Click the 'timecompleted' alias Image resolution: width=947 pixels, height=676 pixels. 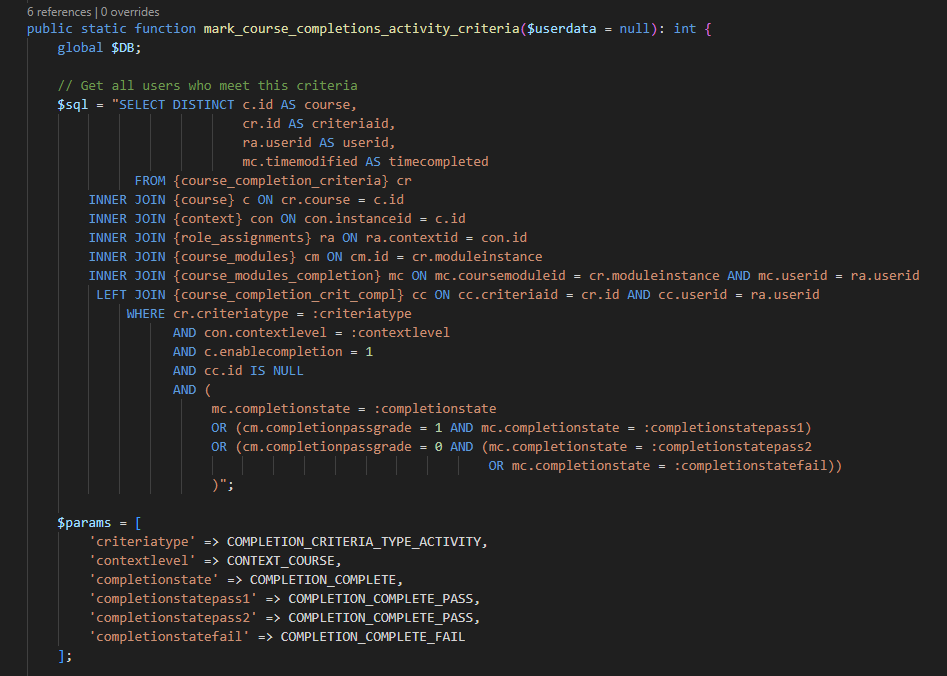438,161
